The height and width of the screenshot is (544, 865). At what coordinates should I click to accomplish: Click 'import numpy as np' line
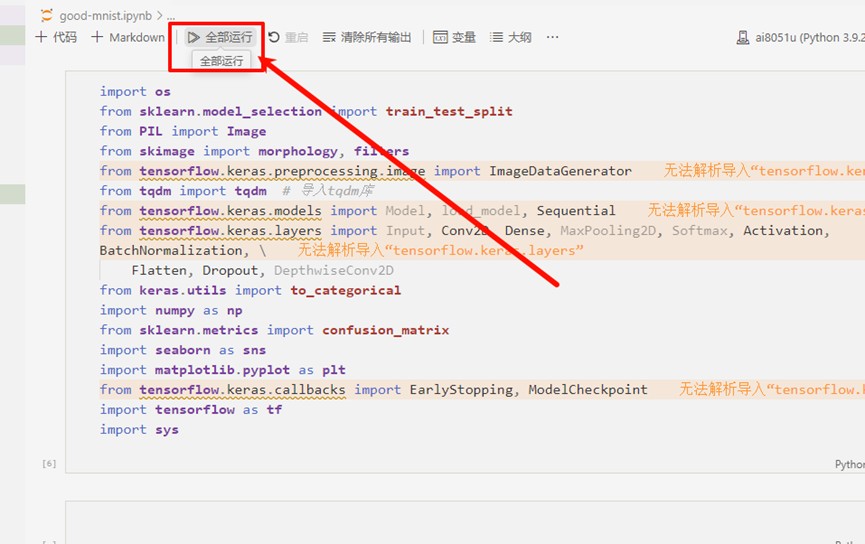(171, 310)
